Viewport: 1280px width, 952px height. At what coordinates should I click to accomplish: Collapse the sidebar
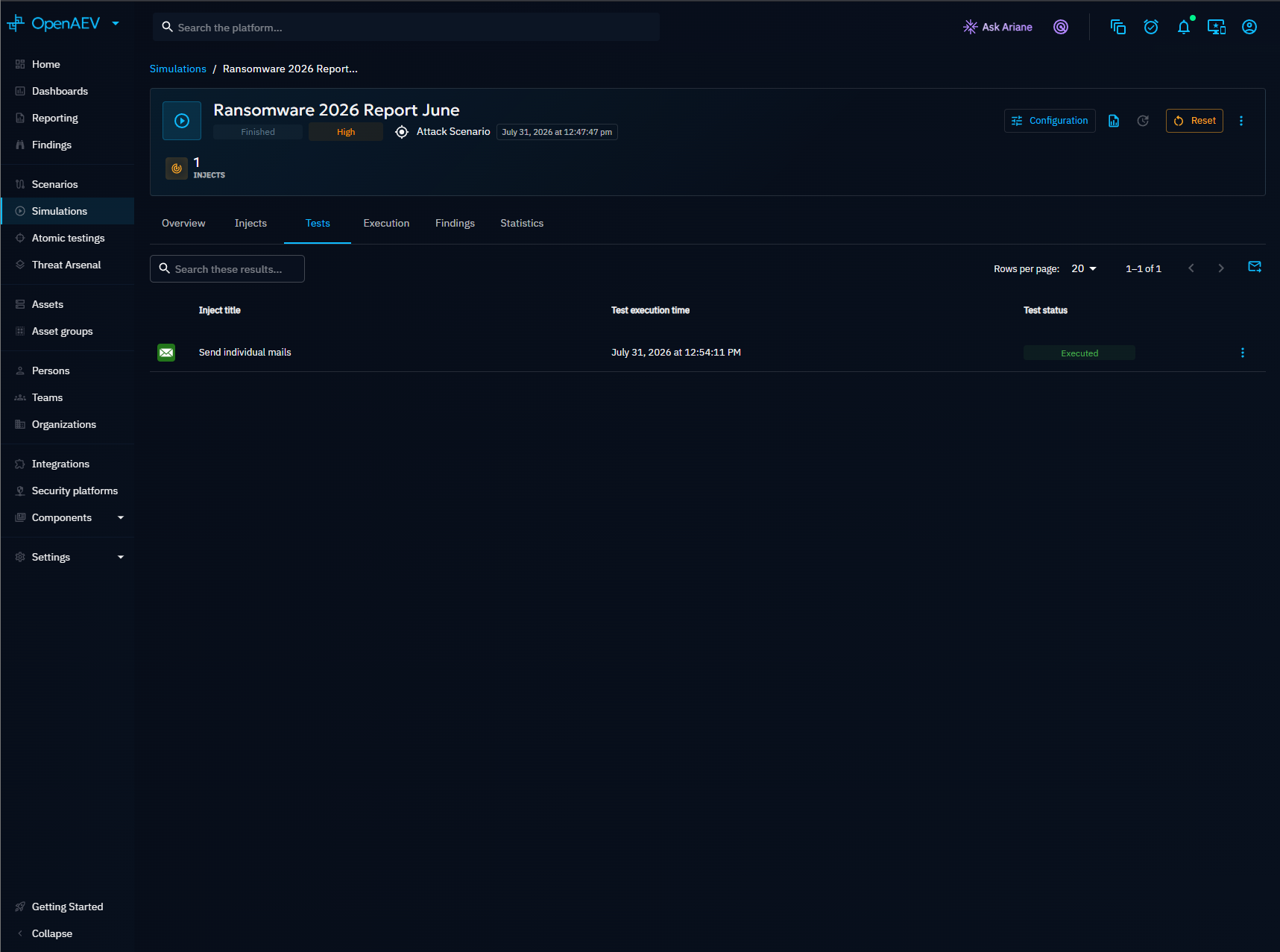(x=68, y=933)
